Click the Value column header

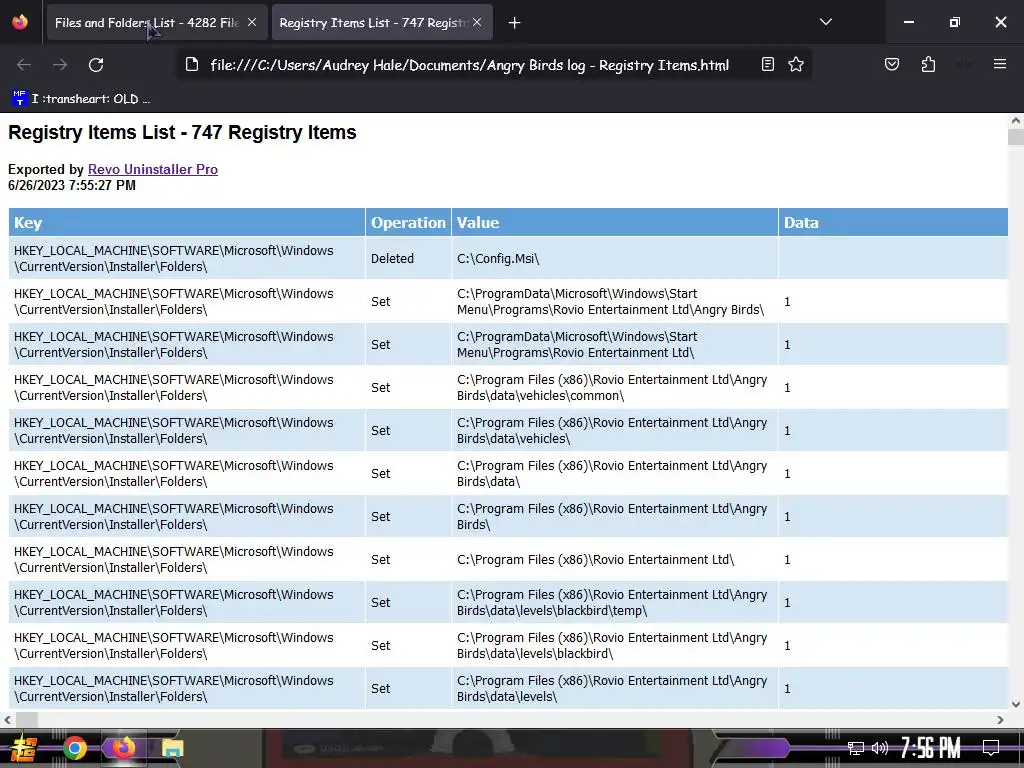tap(615, 222)
